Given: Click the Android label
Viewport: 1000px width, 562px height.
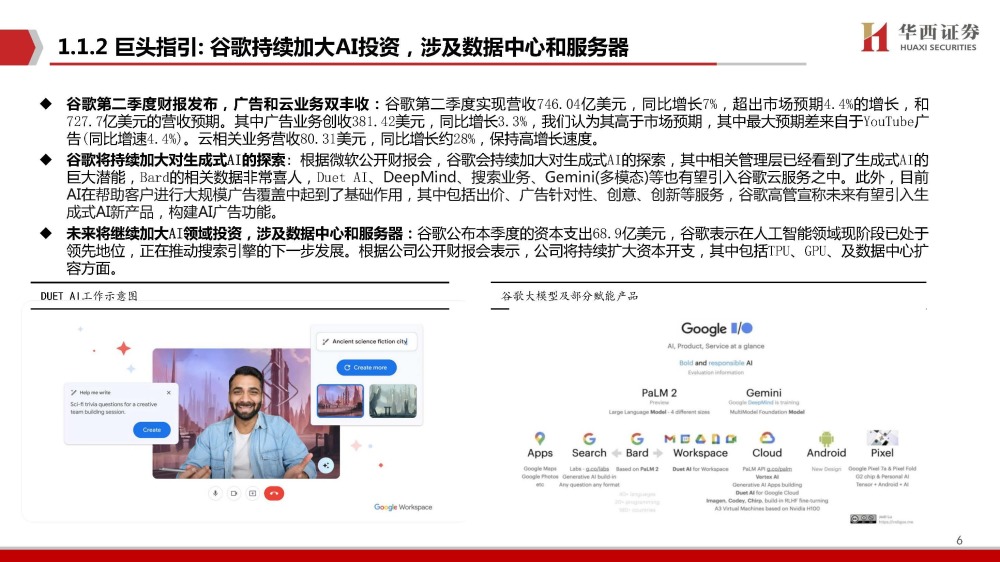Looking at the screenshot, I should point(827,453).
